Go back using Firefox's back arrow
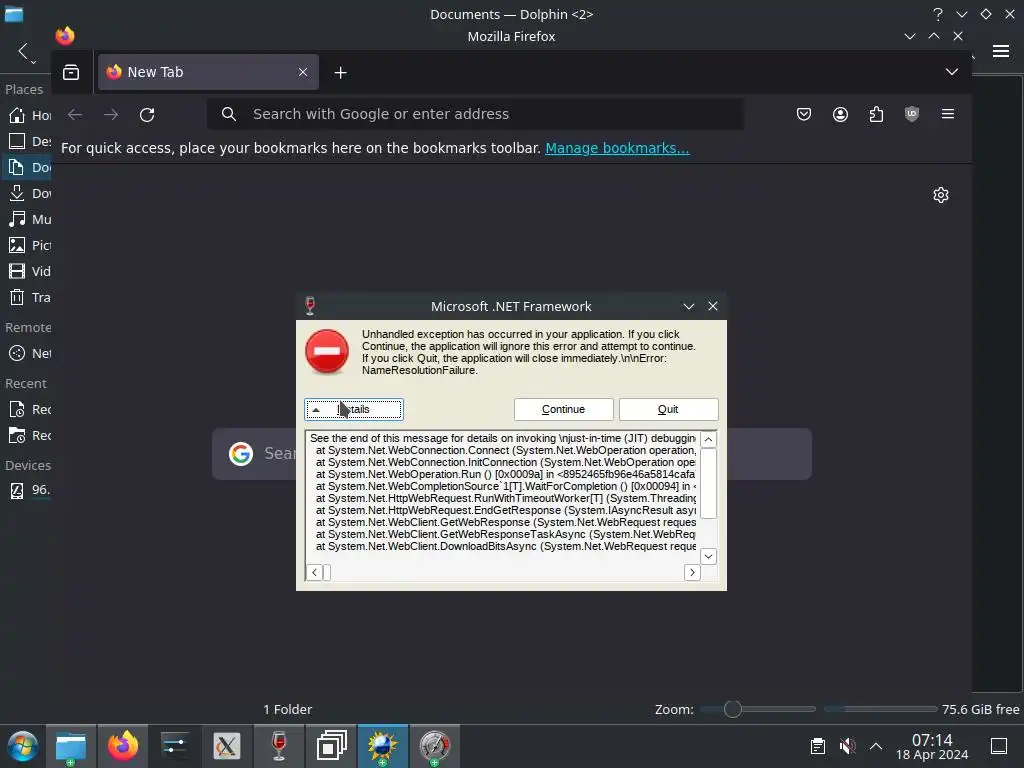This screenshot has height=768, width=1024. [75, 115]
